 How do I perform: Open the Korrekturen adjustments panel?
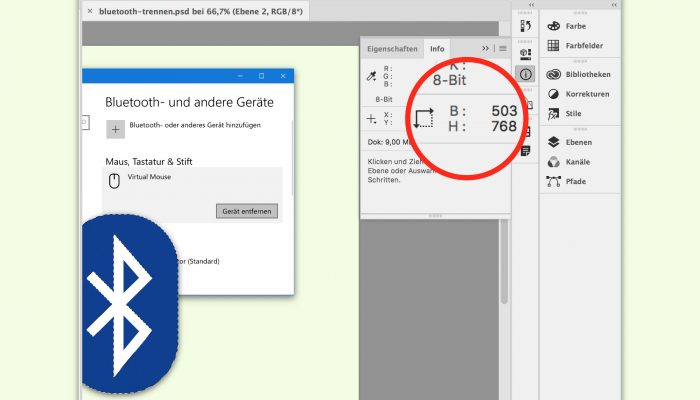pos(578,94)
